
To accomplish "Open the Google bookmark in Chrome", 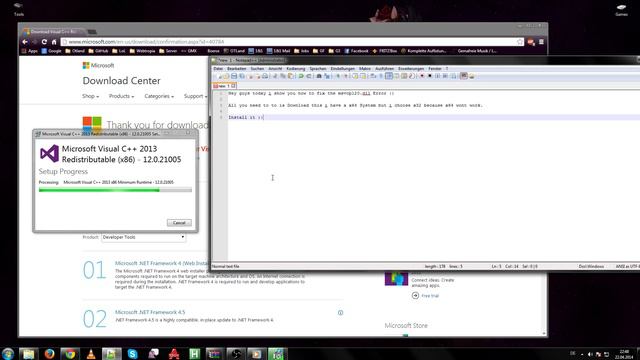I will [51, 51].
